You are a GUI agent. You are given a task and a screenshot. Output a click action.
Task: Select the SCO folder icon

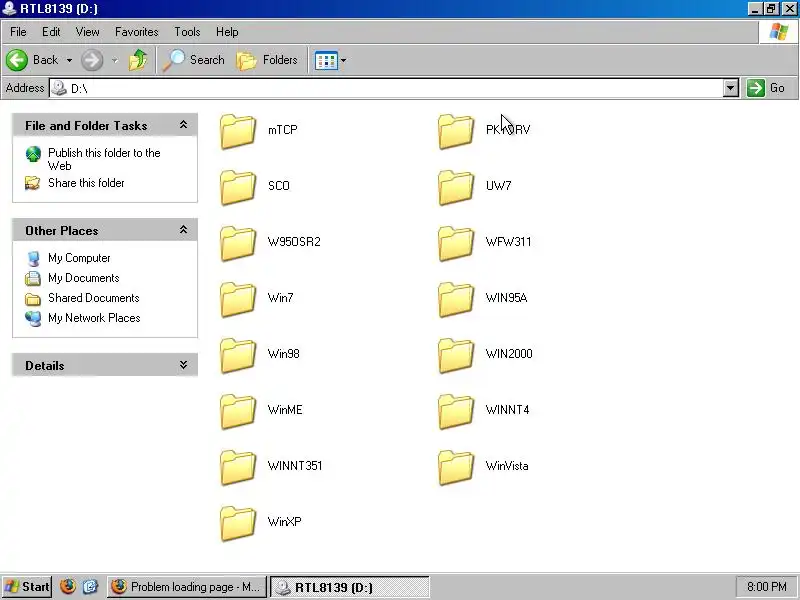238,187
